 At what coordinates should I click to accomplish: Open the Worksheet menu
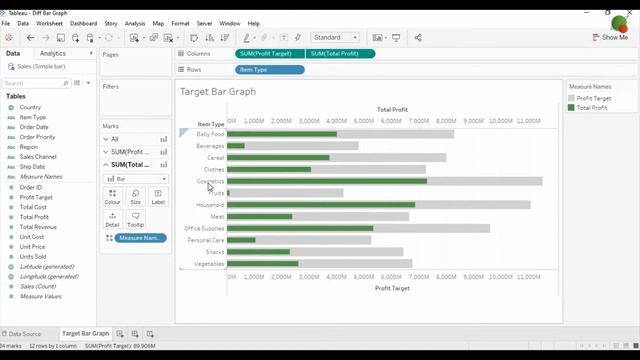(49, 24)
